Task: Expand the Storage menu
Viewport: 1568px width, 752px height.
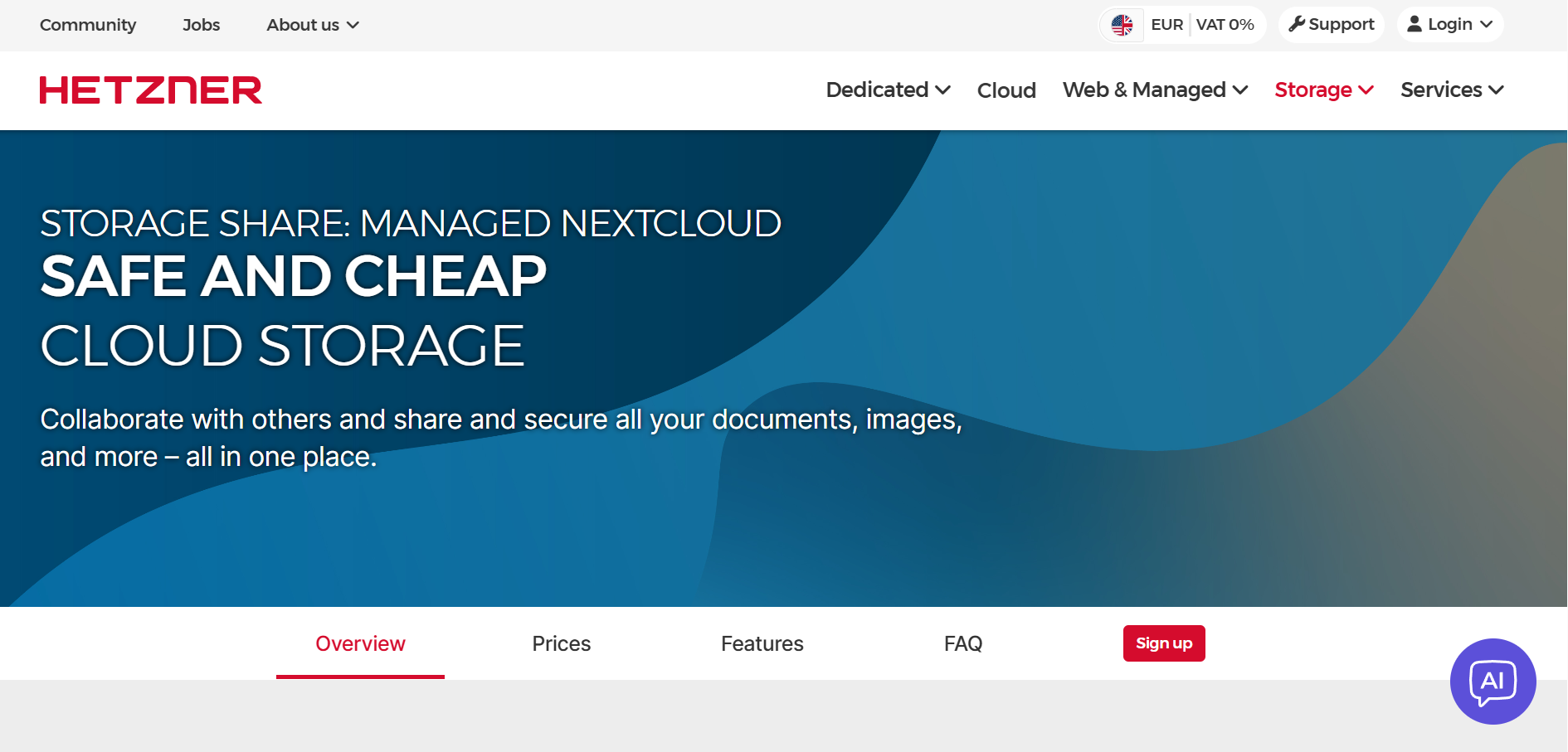Action: coord(1324,90)
